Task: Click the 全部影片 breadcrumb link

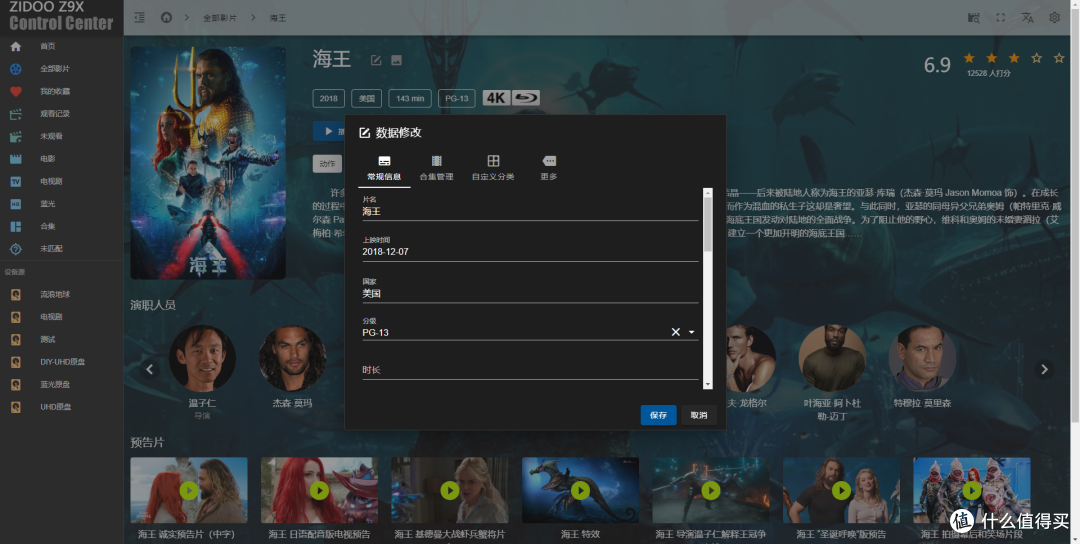Action: [220, 19]
